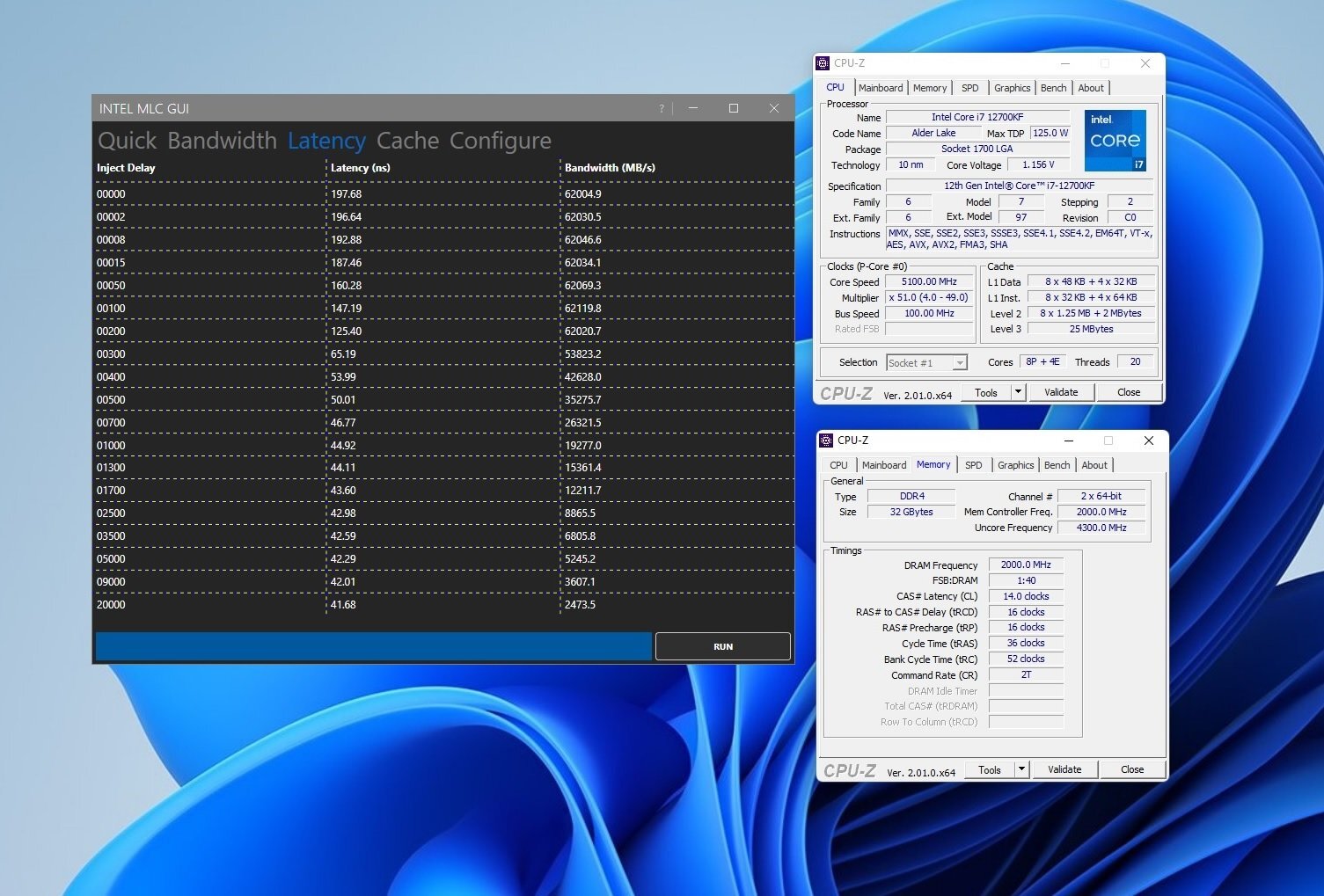The image size is (1324, 896).
Task: Open SPD tab in lower CPU-Z window
Action: 974,465
